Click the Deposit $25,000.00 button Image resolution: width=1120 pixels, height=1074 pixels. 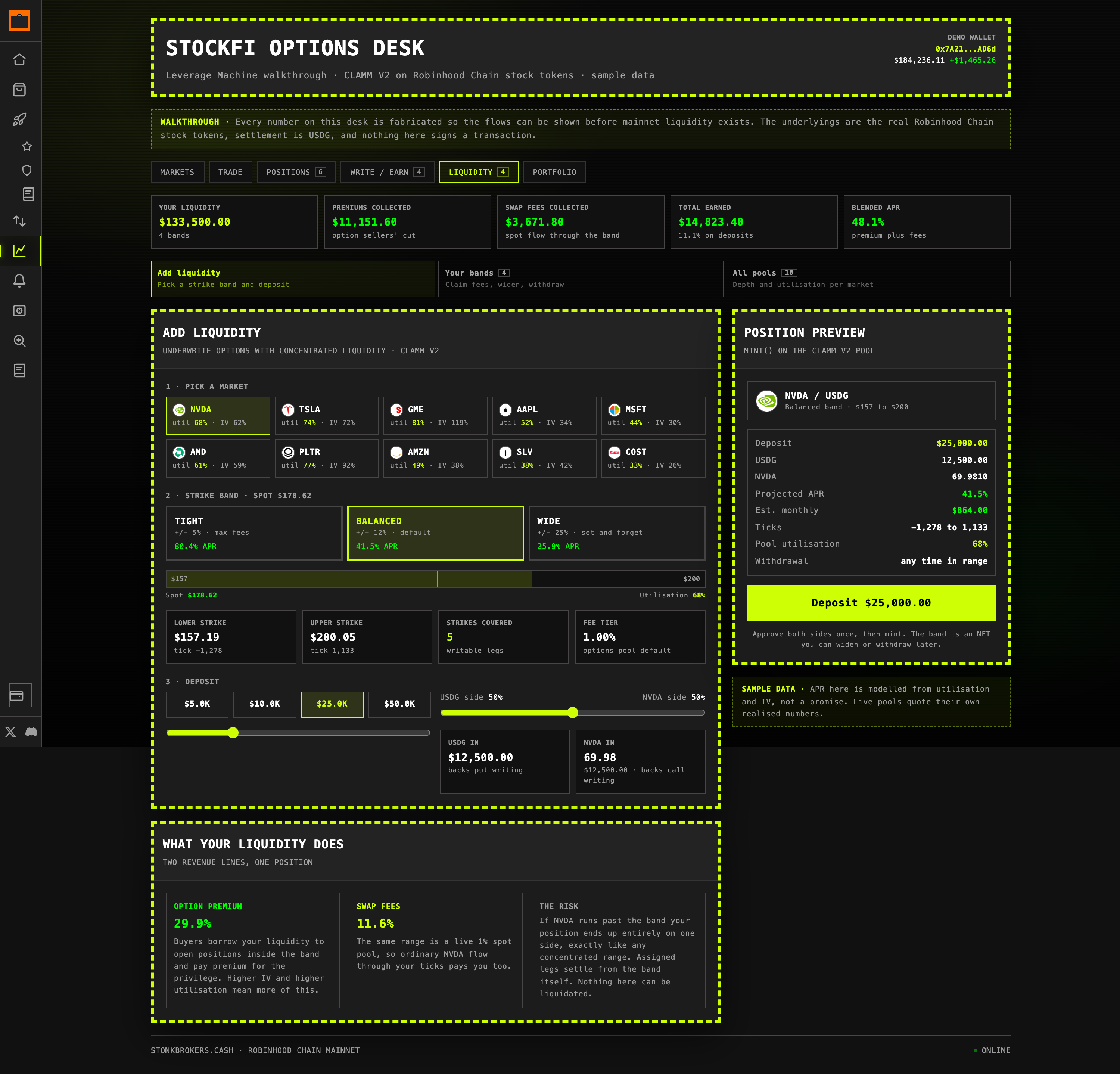pos(871,602)
